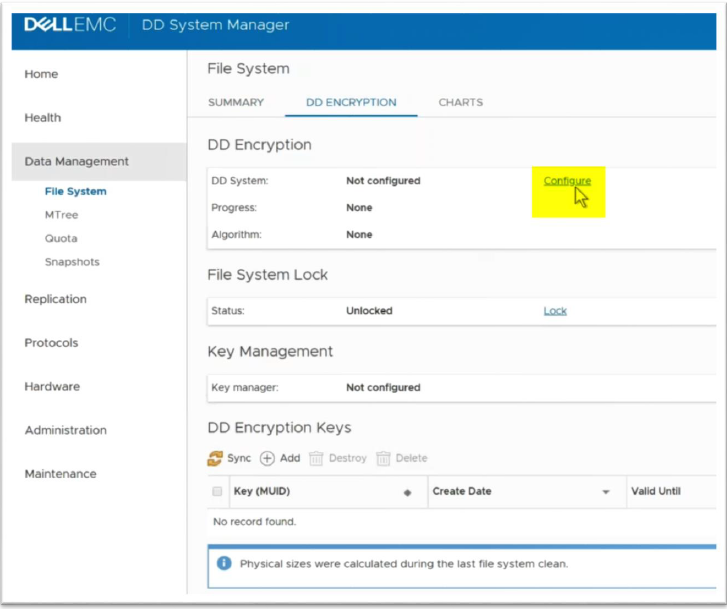727x609 pixels.
Task: Click DD System 'Not configured' value
Action: [x=383, y=181]
